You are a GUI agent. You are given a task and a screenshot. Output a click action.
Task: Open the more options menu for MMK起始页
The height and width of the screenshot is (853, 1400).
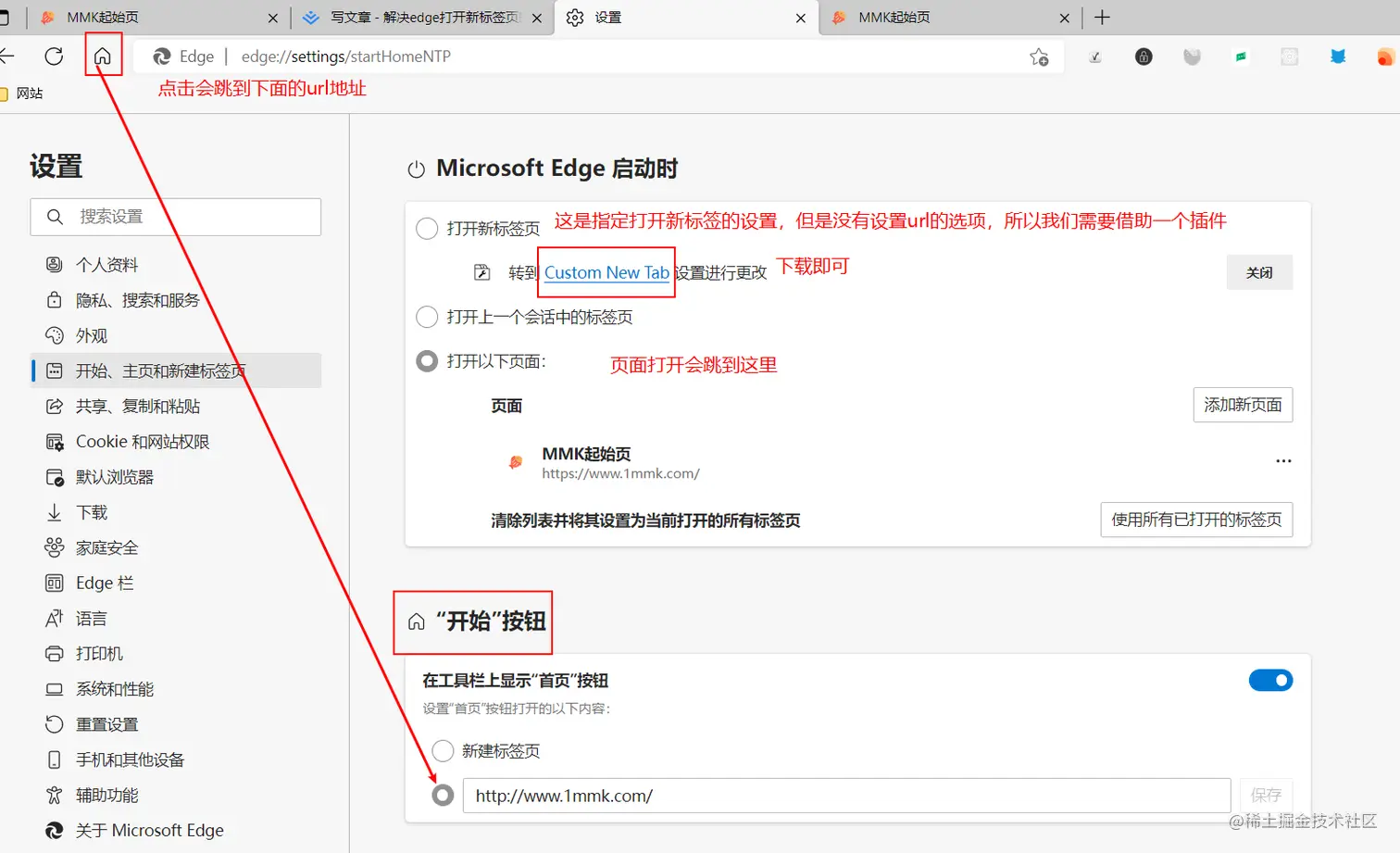click(x=1283, y=460)
